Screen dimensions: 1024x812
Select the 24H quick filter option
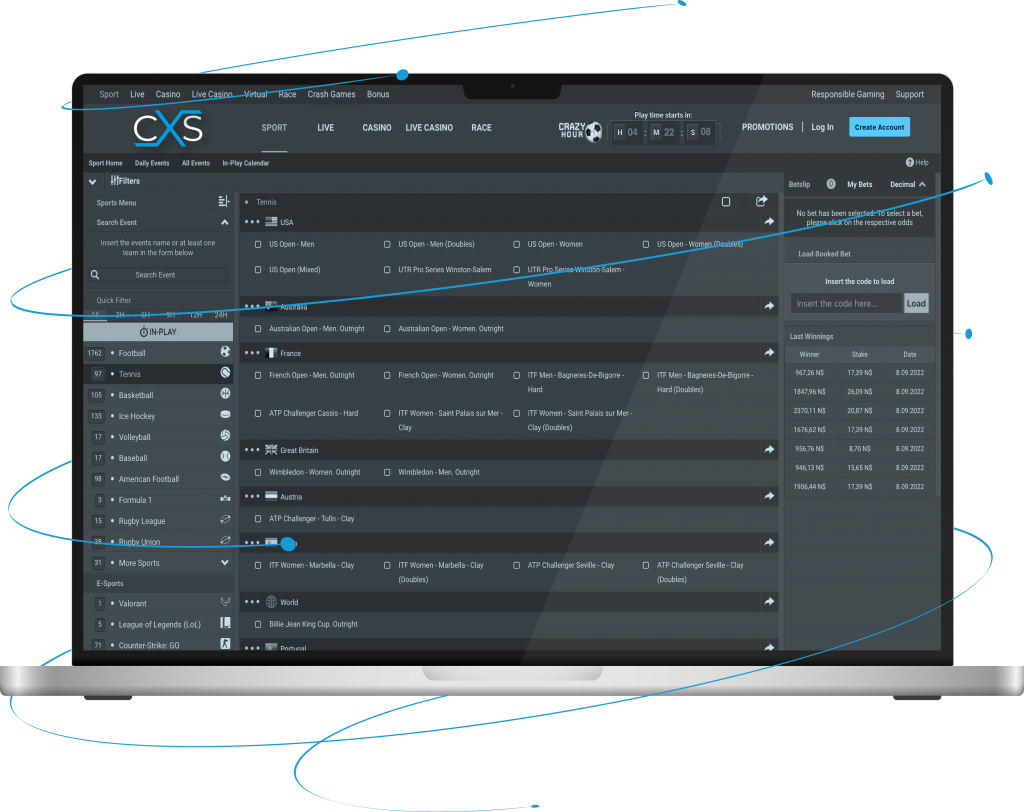(221, 315)
